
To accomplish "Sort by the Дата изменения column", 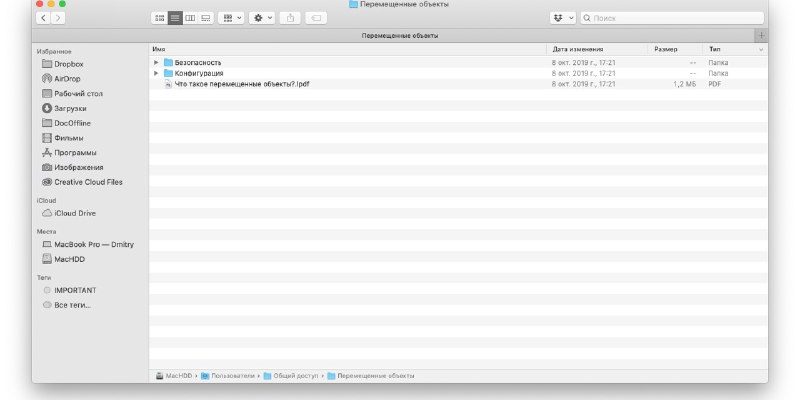I will [x=578, y=49].
